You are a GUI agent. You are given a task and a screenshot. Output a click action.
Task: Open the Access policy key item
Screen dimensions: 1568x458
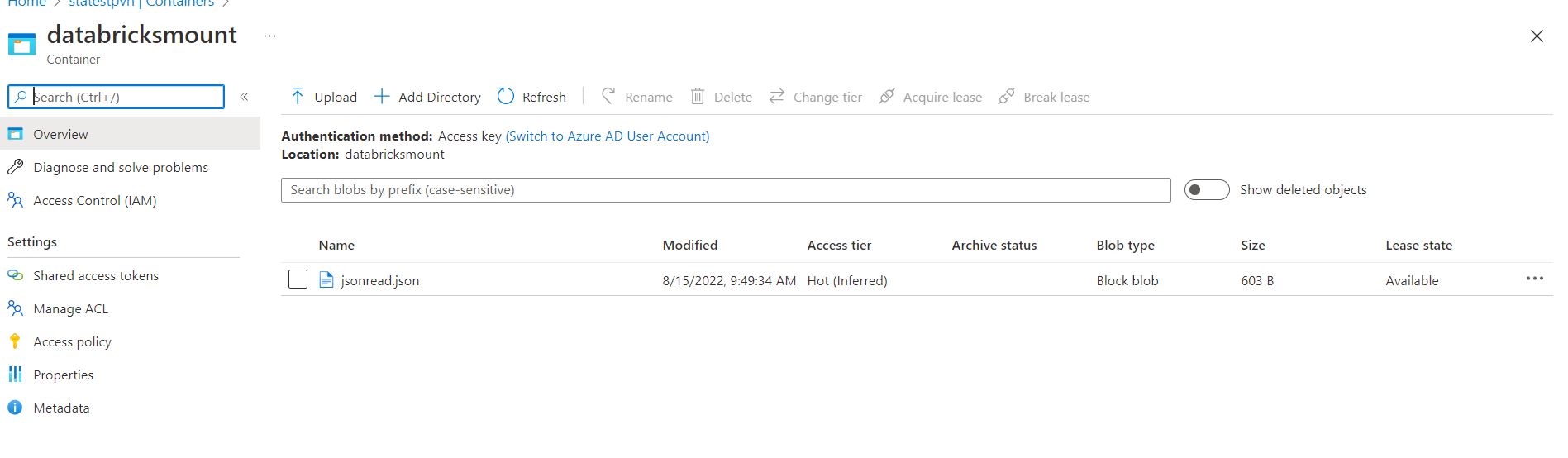click(72, 341)
